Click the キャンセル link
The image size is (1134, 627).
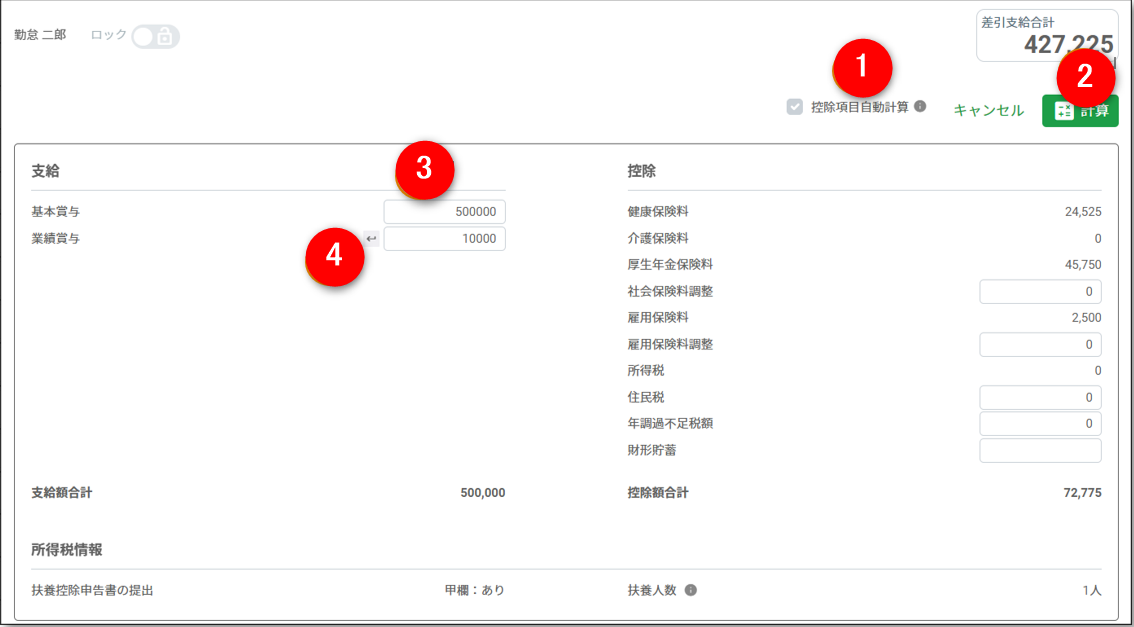(x=988, y=111)
